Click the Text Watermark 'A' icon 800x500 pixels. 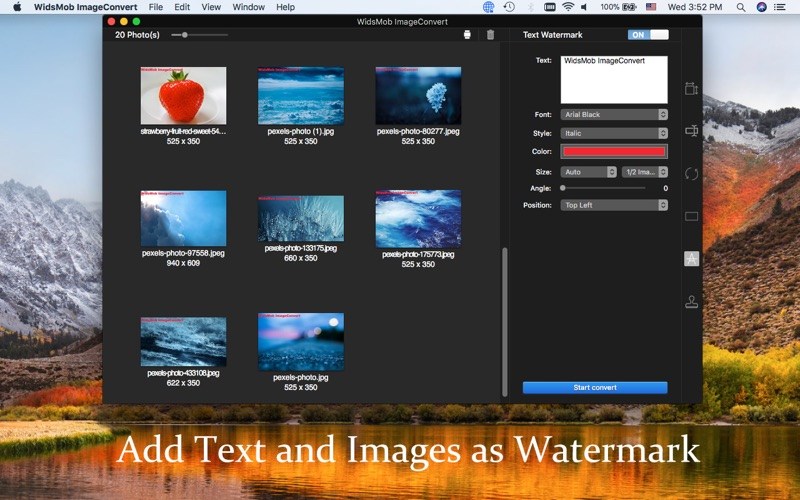pos(691,258)
